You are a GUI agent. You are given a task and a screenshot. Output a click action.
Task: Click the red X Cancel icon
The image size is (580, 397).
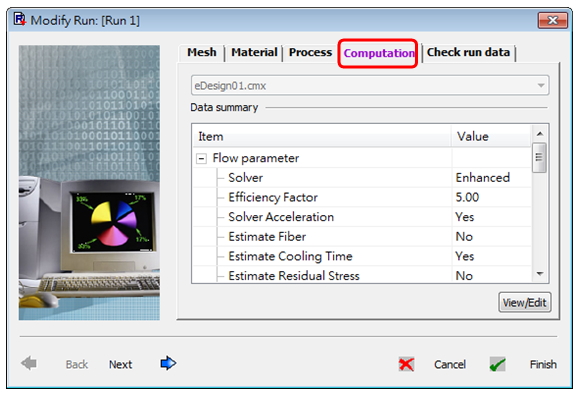click(x=407, y=364)
